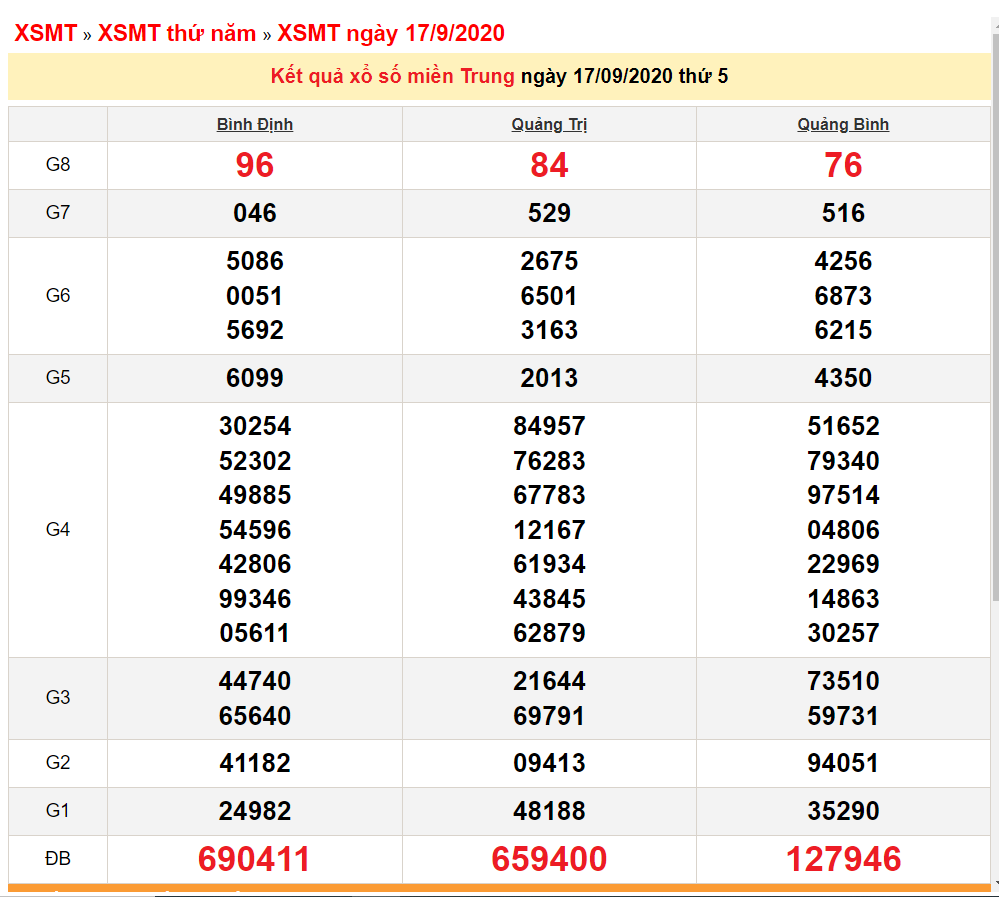999x897 pixels.
Task: Select the ĐB jackpot row label
Action: (57, 859)
